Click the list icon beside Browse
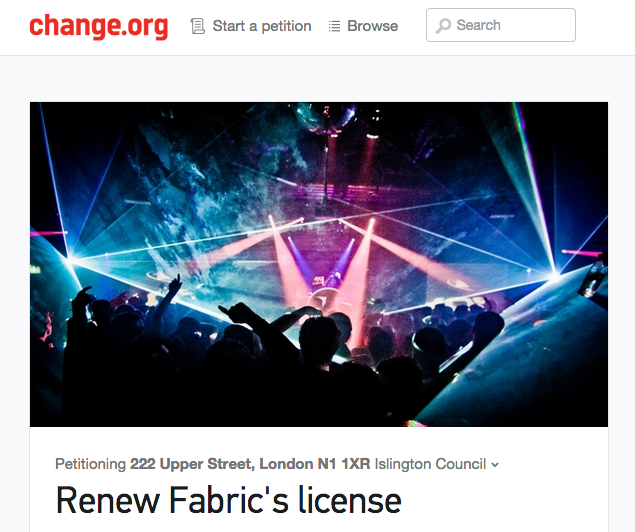This screenshot has height=532, width=635. [334, 26]
